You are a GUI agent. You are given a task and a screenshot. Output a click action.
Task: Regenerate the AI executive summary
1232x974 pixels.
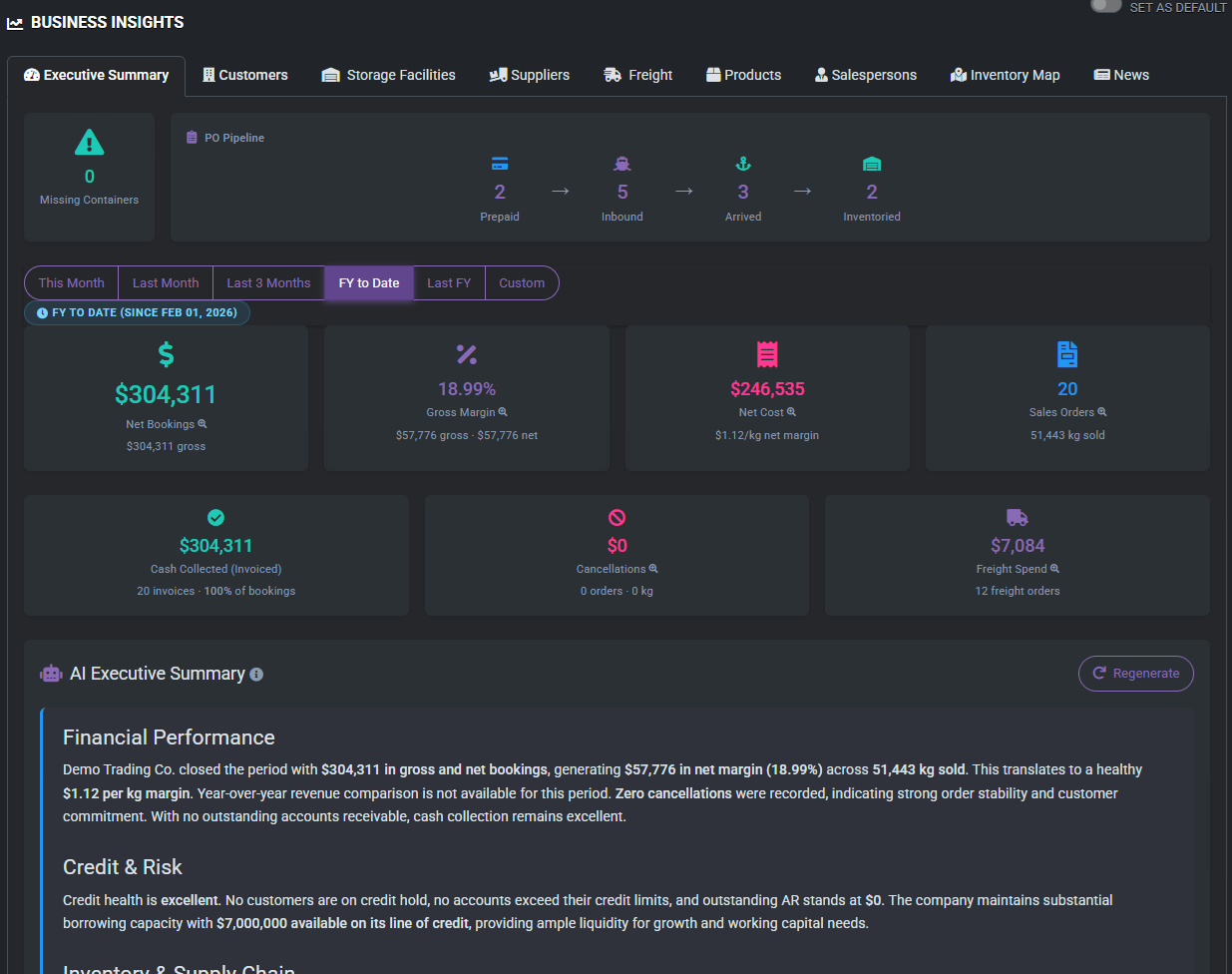tap(1135, 674)
